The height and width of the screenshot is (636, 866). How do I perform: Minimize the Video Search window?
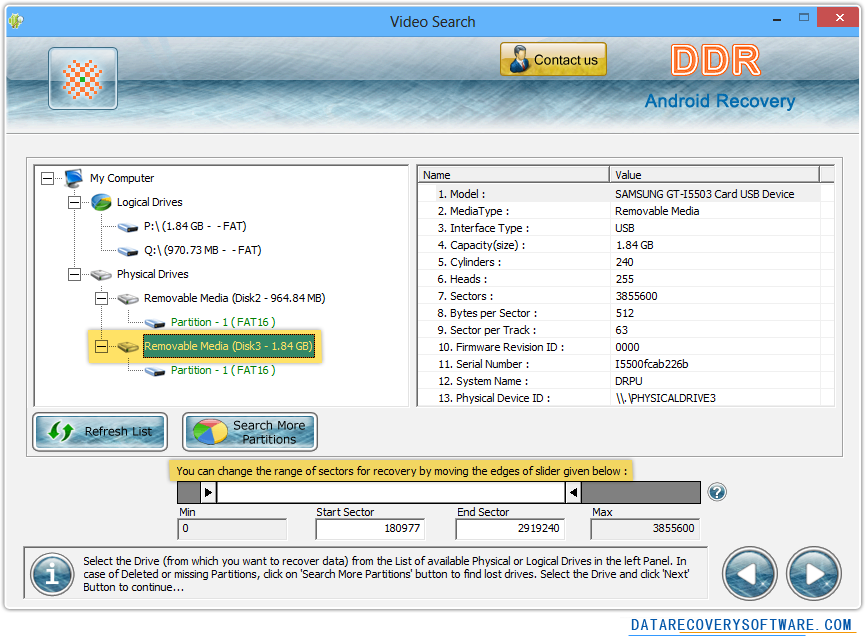(x=777, y=19)
